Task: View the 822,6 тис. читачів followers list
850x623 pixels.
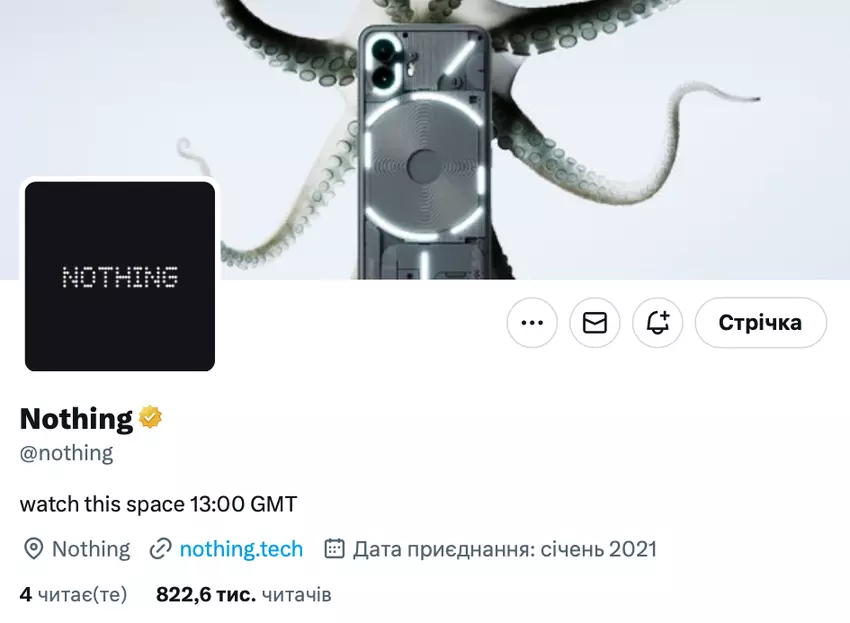Action: pos(243,595)
